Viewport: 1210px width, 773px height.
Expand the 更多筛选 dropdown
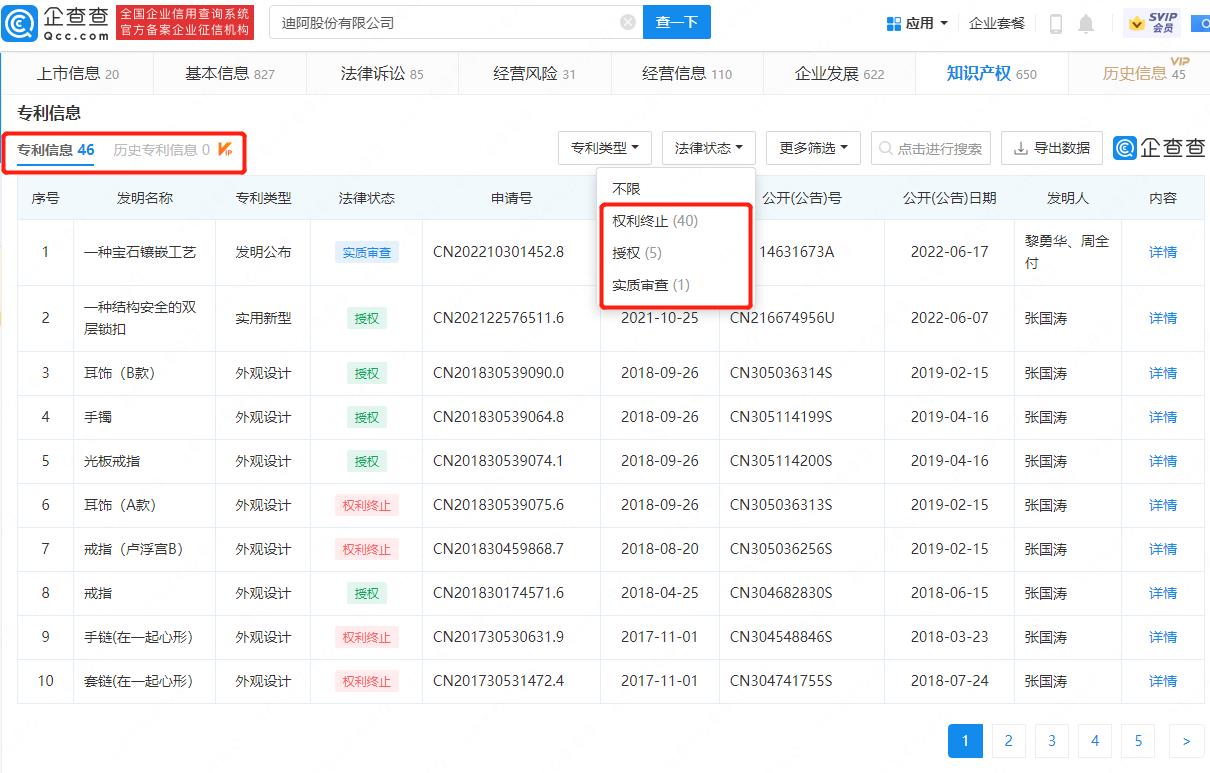coord(813,148)
